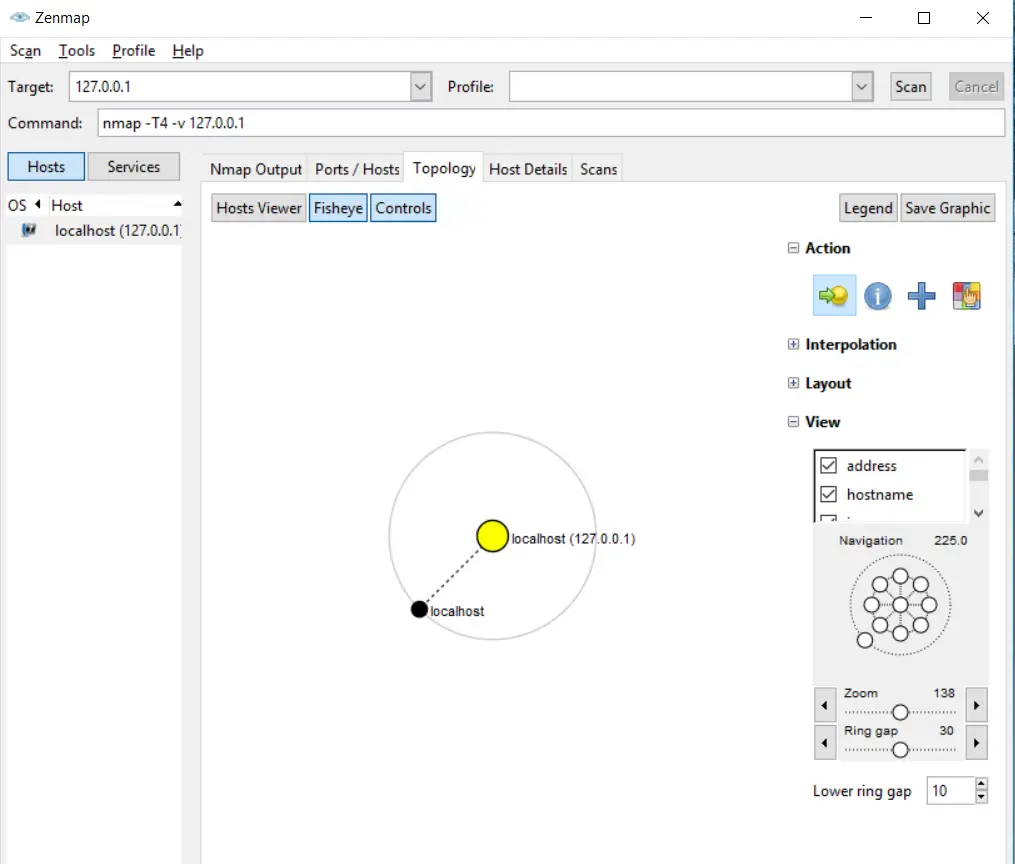Click the Cancel button
The height and width of the screenshot is (864, 1015).
pyautogui.click(x=976, y=87)
